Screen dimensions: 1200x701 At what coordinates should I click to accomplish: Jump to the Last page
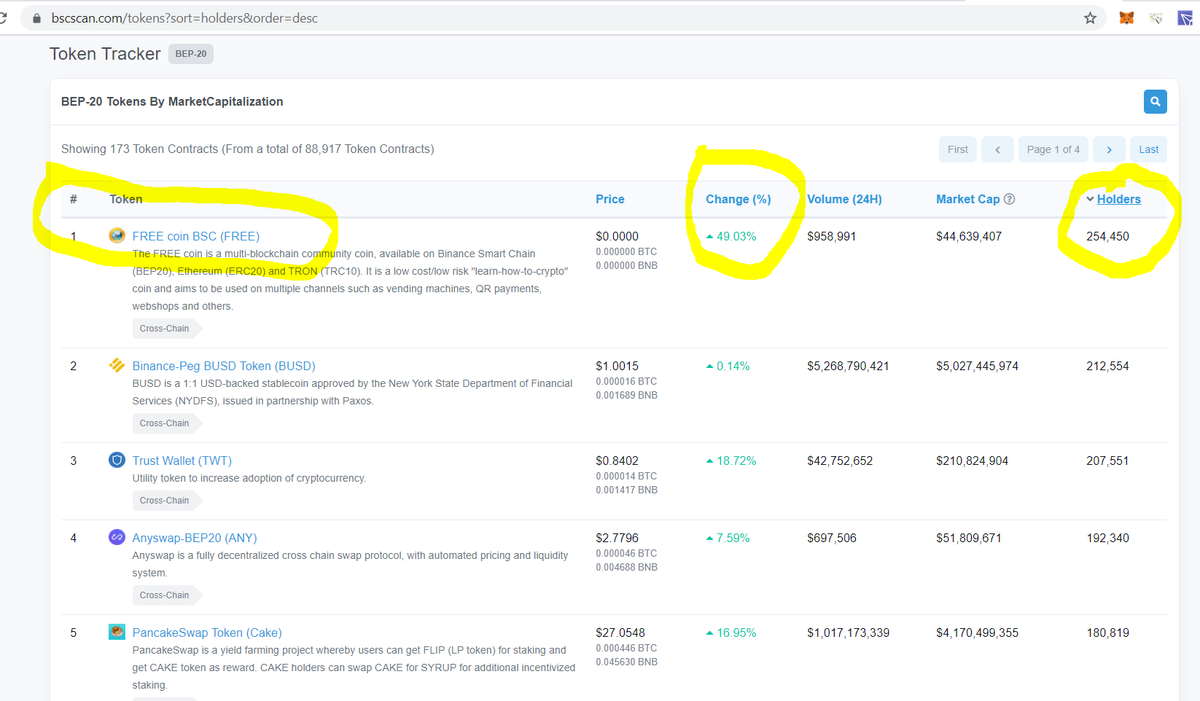click(1149, 149)
